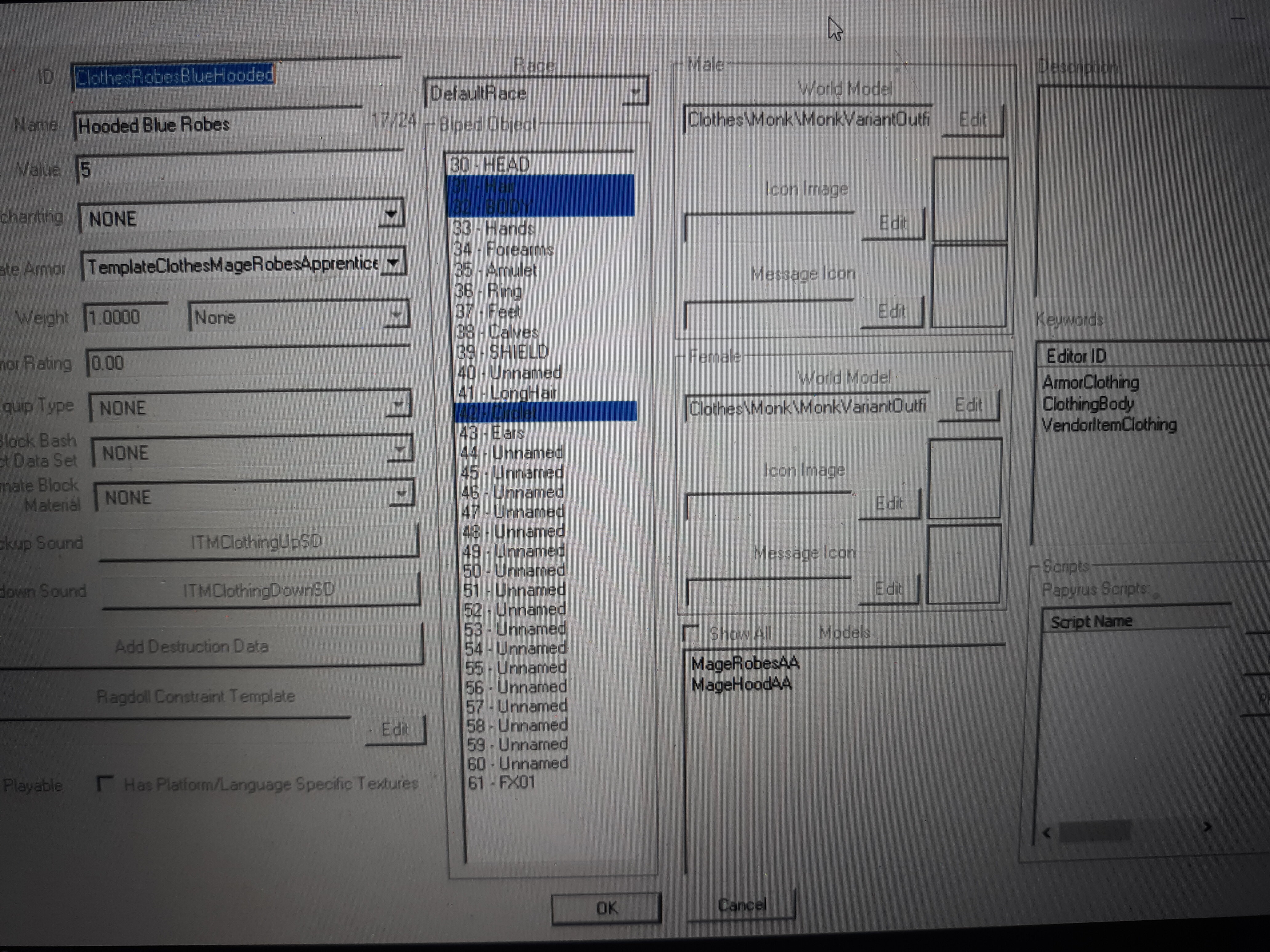1270x952 pixels.
Task: Select 38 - Calves biped slot
Action: coord(545,331)
